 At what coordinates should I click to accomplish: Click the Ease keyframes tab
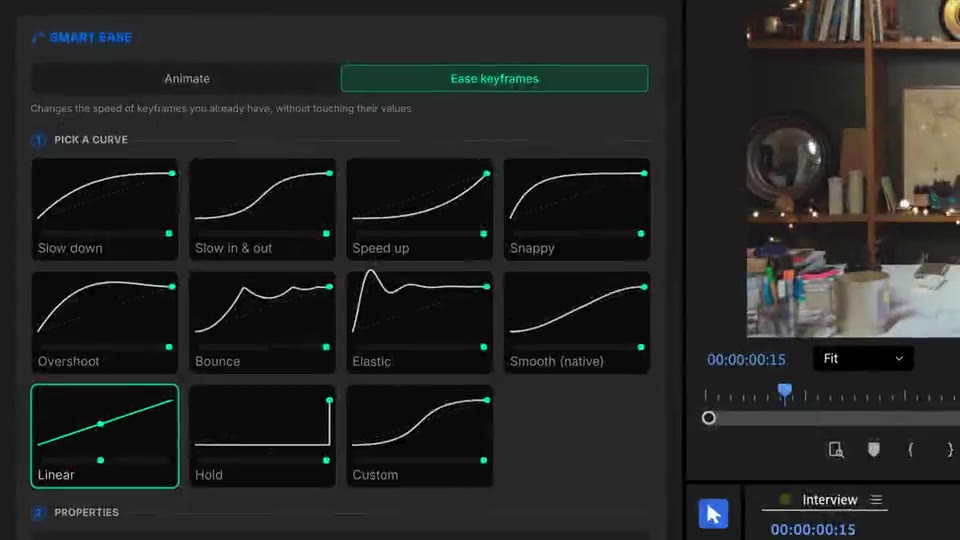tap(494, 78)
